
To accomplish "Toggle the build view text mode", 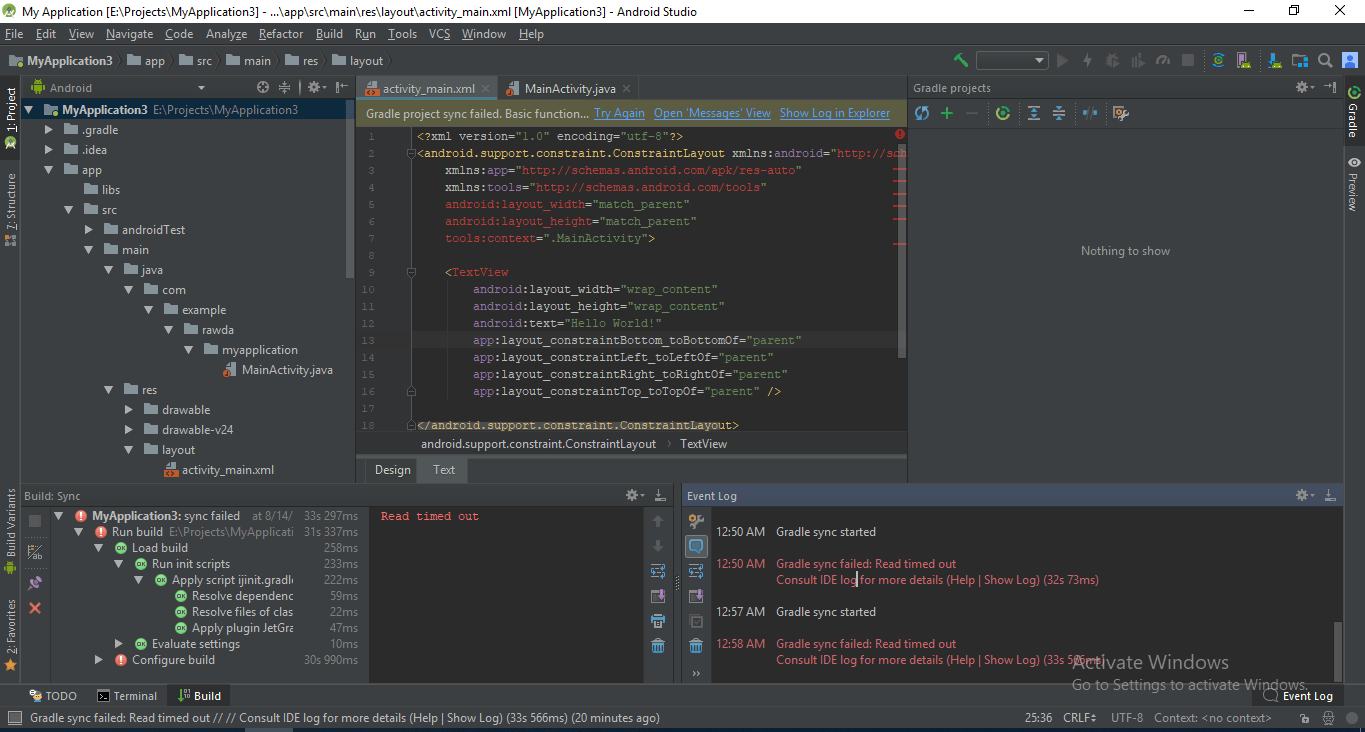I will click(x=35, y=552).
